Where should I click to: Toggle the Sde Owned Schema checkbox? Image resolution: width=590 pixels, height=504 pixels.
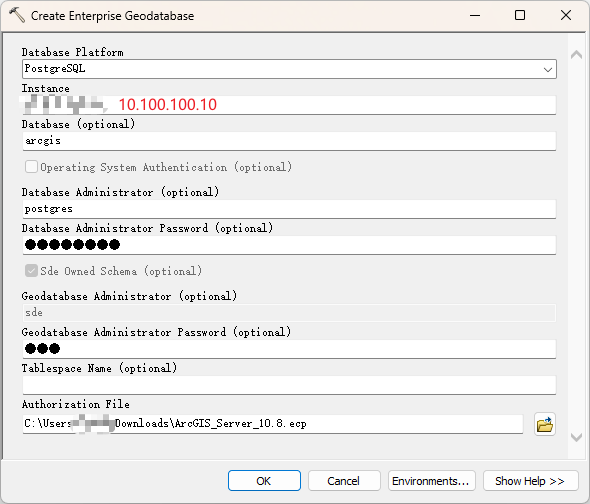pyautogui.click(x=31, y=271)
